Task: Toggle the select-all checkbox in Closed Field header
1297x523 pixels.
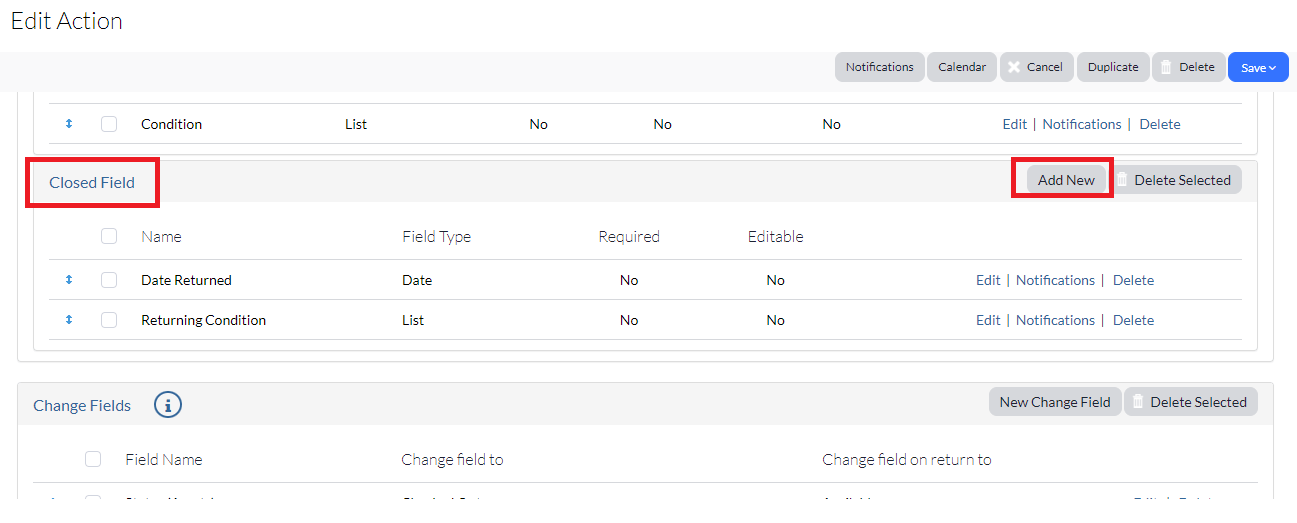Action: (x=109, y=237)
